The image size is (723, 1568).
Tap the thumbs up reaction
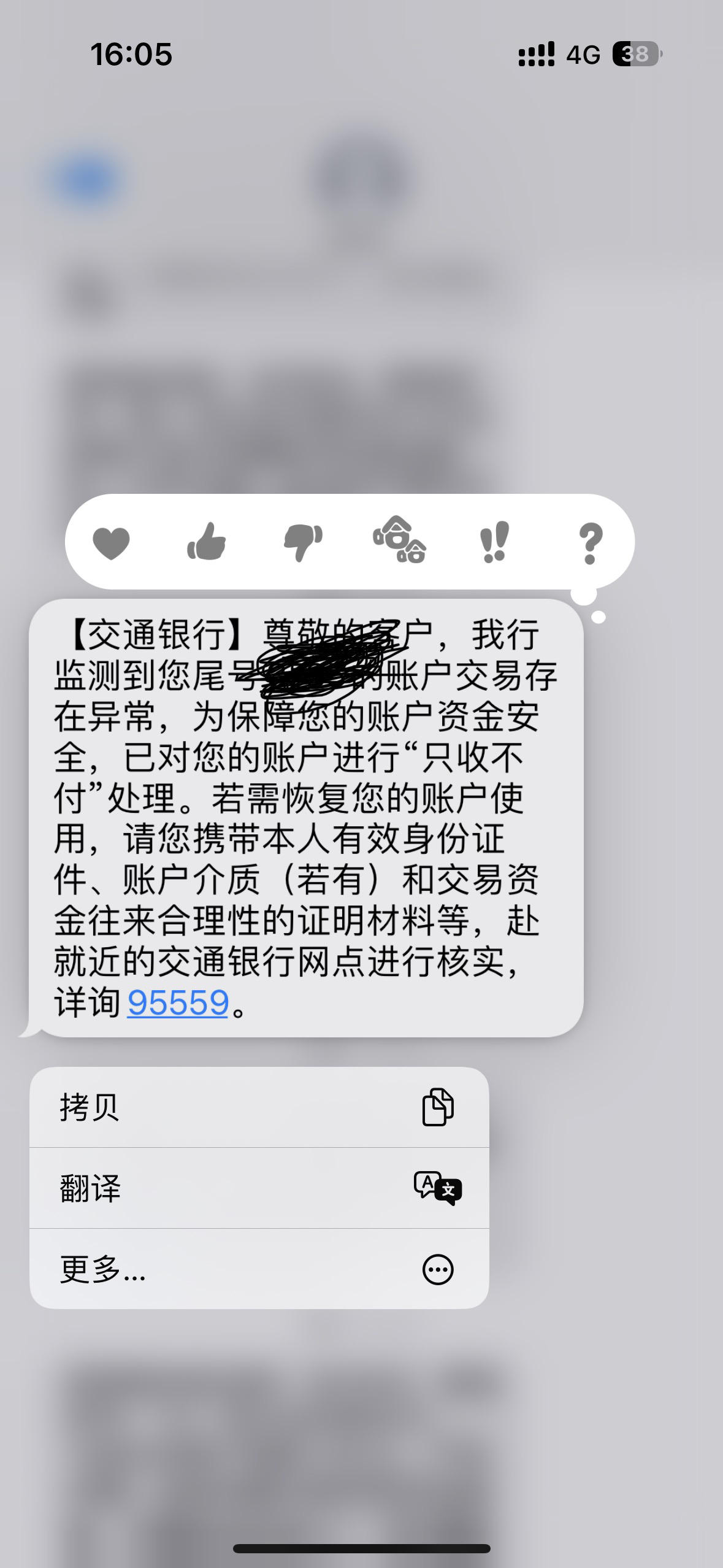click(x=207, y=541)
